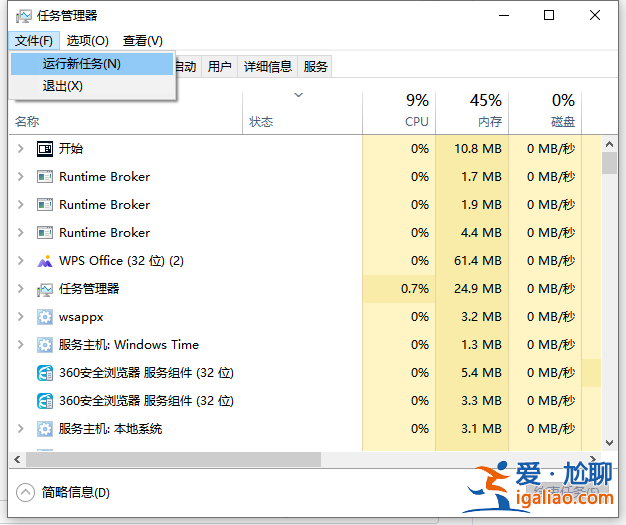Sort by the 45% 内存 column header
626x525 pixels.
click(x=472, y=112)
